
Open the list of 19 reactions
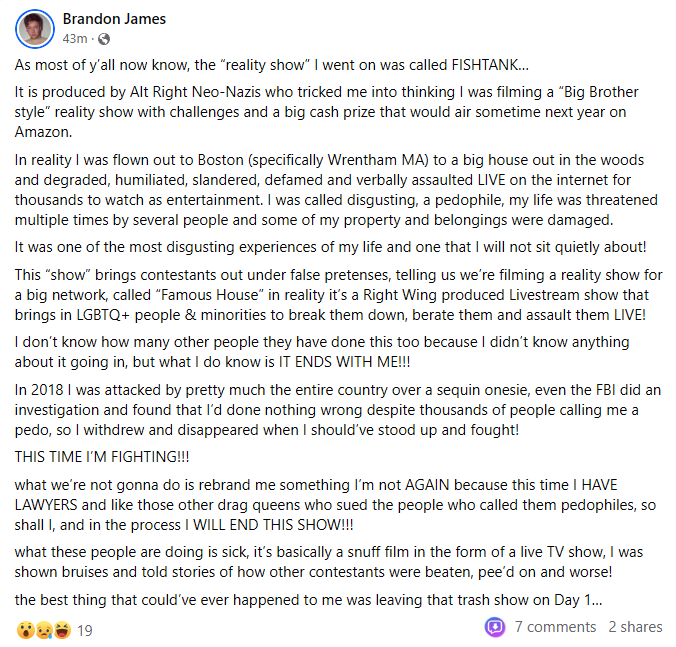pos(85,631)
